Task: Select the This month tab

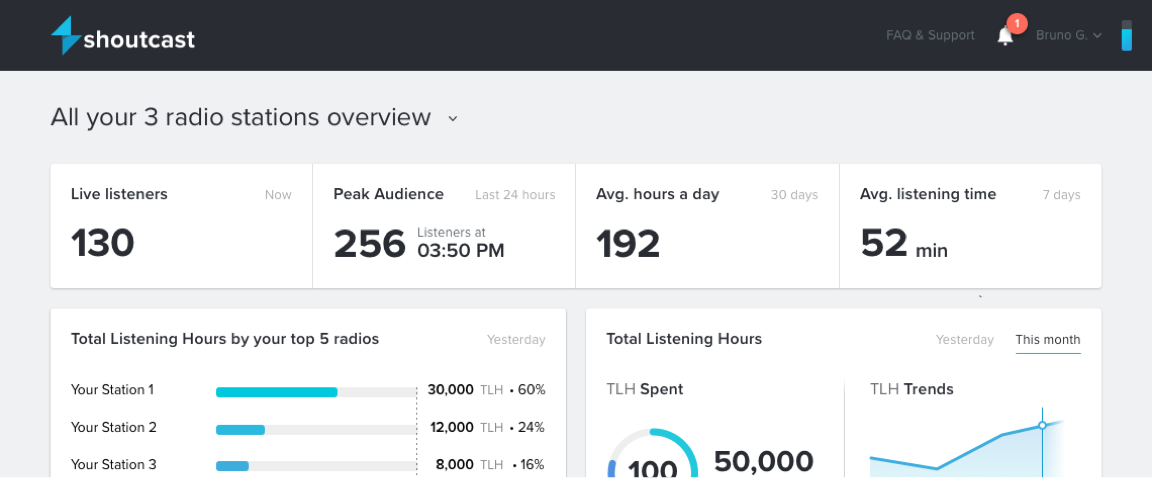Action: click(x=1047, y=340)
